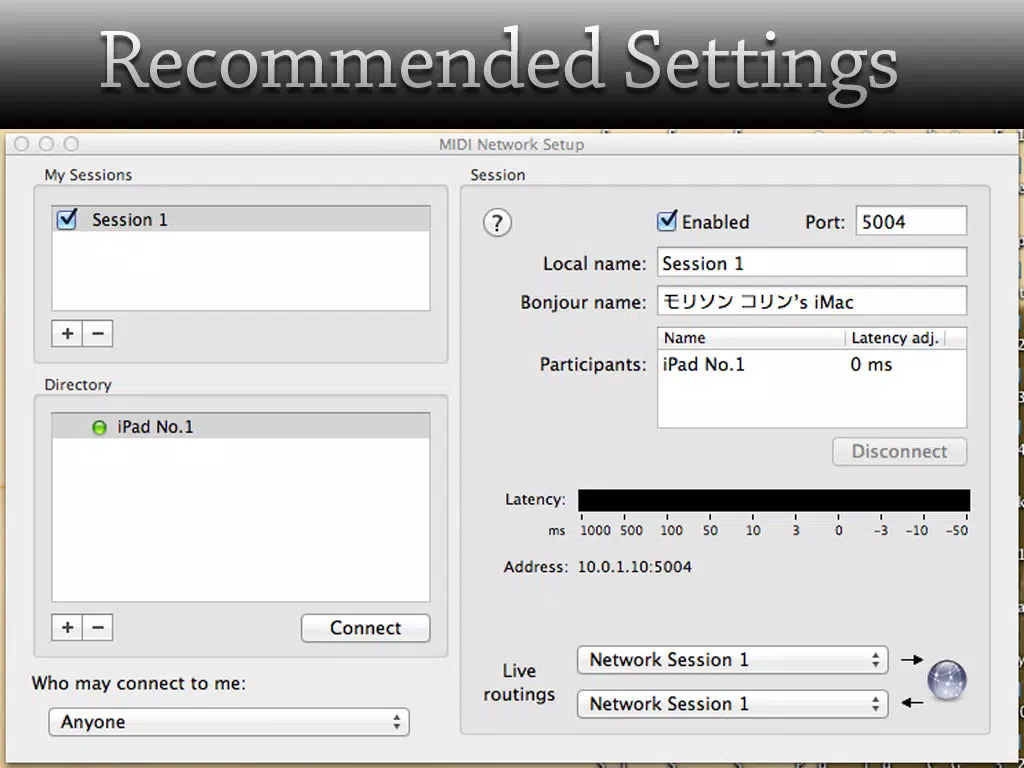Select Session 1 row in My Sessions list
The width and height of the screenshot is (1024, 768).
[241, 219]
